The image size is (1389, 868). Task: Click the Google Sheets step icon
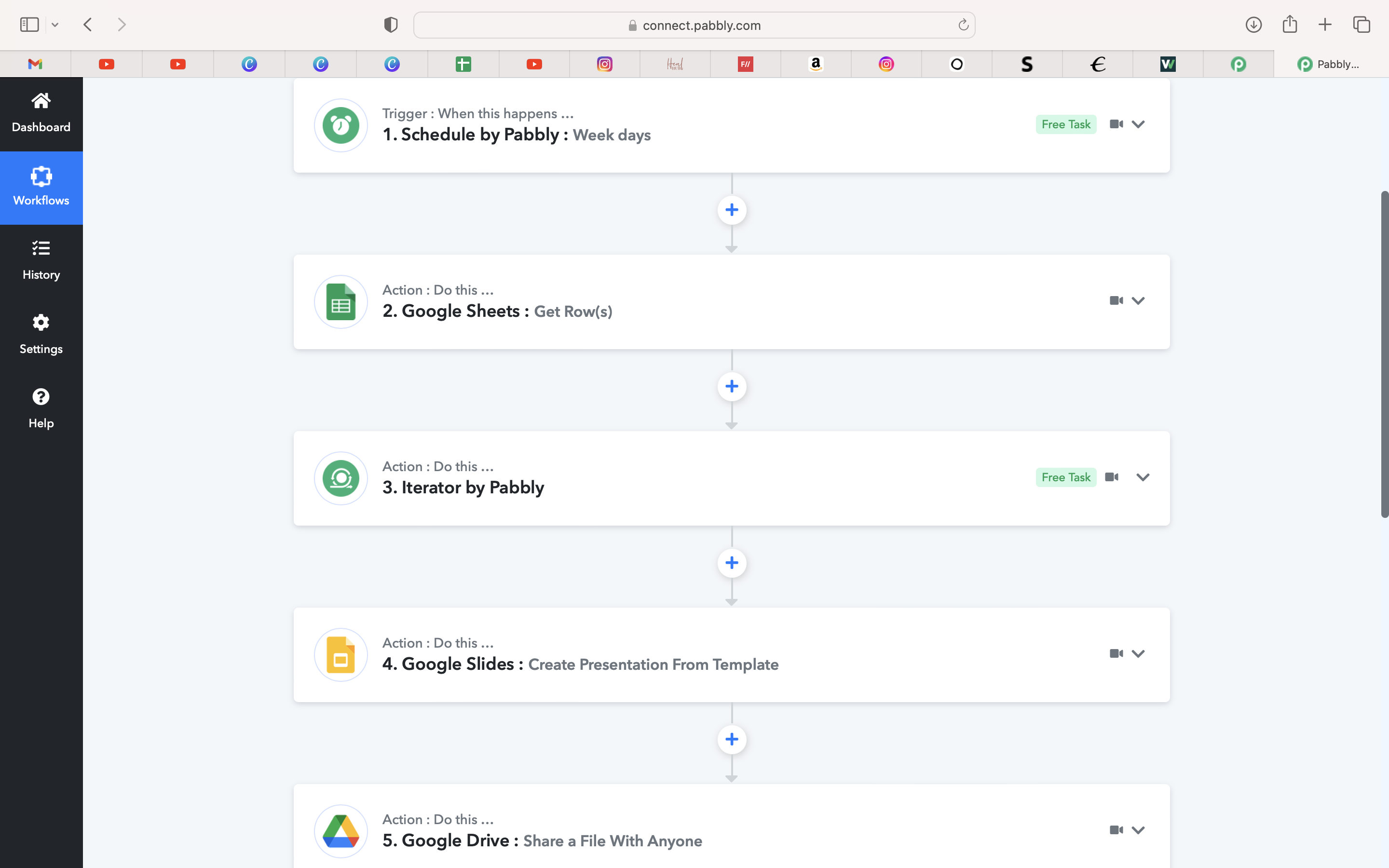coord(341,302)
